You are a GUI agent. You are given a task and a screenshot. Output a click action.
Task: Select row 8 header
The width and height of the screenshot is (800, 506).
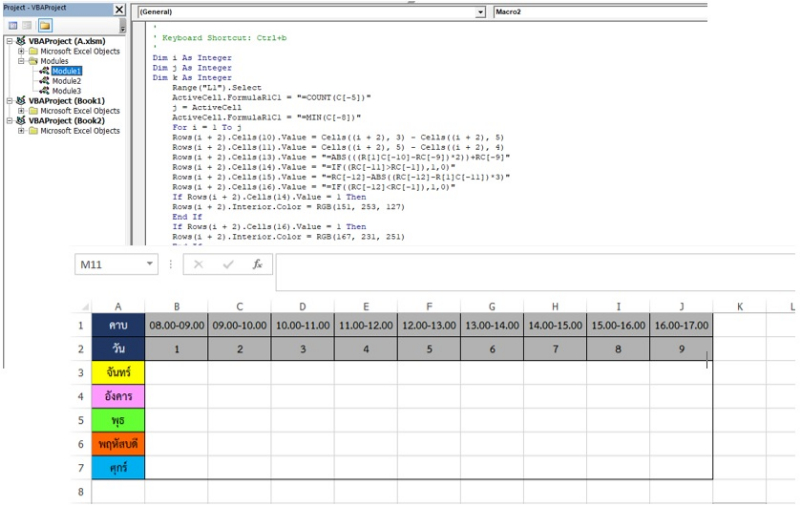click(81, 492)
